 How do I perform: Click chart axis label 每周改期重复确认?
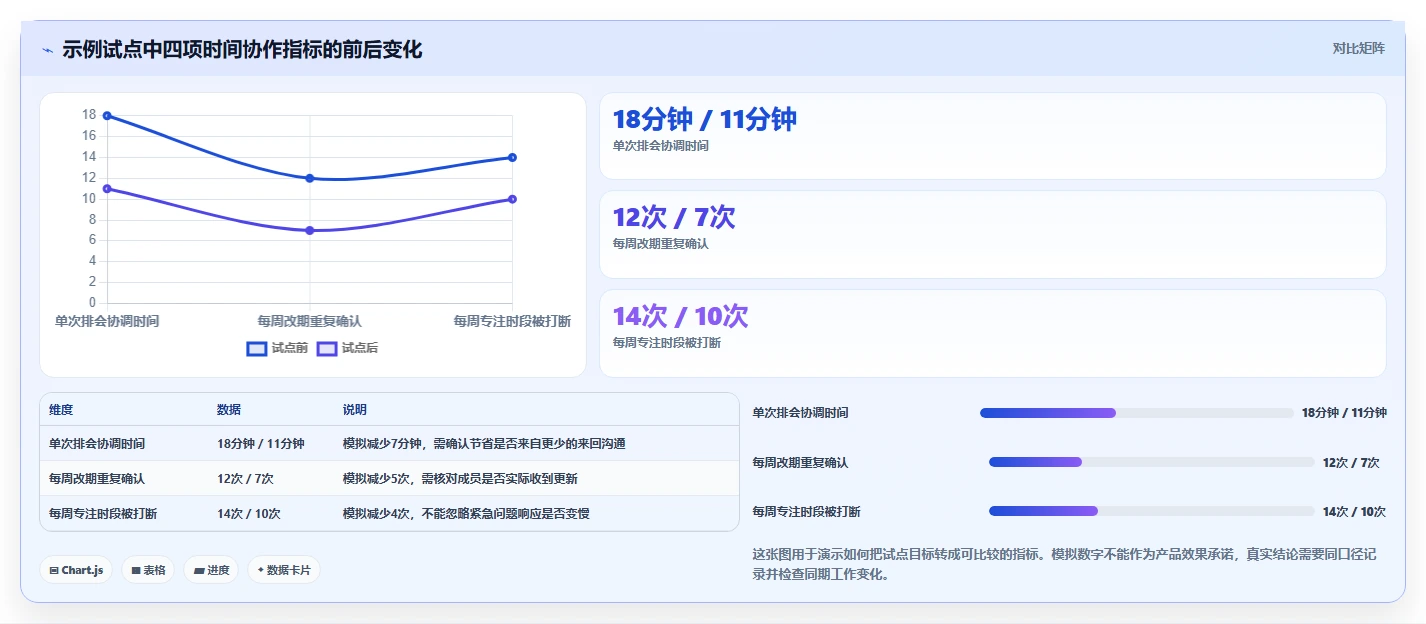pos(310,321)
